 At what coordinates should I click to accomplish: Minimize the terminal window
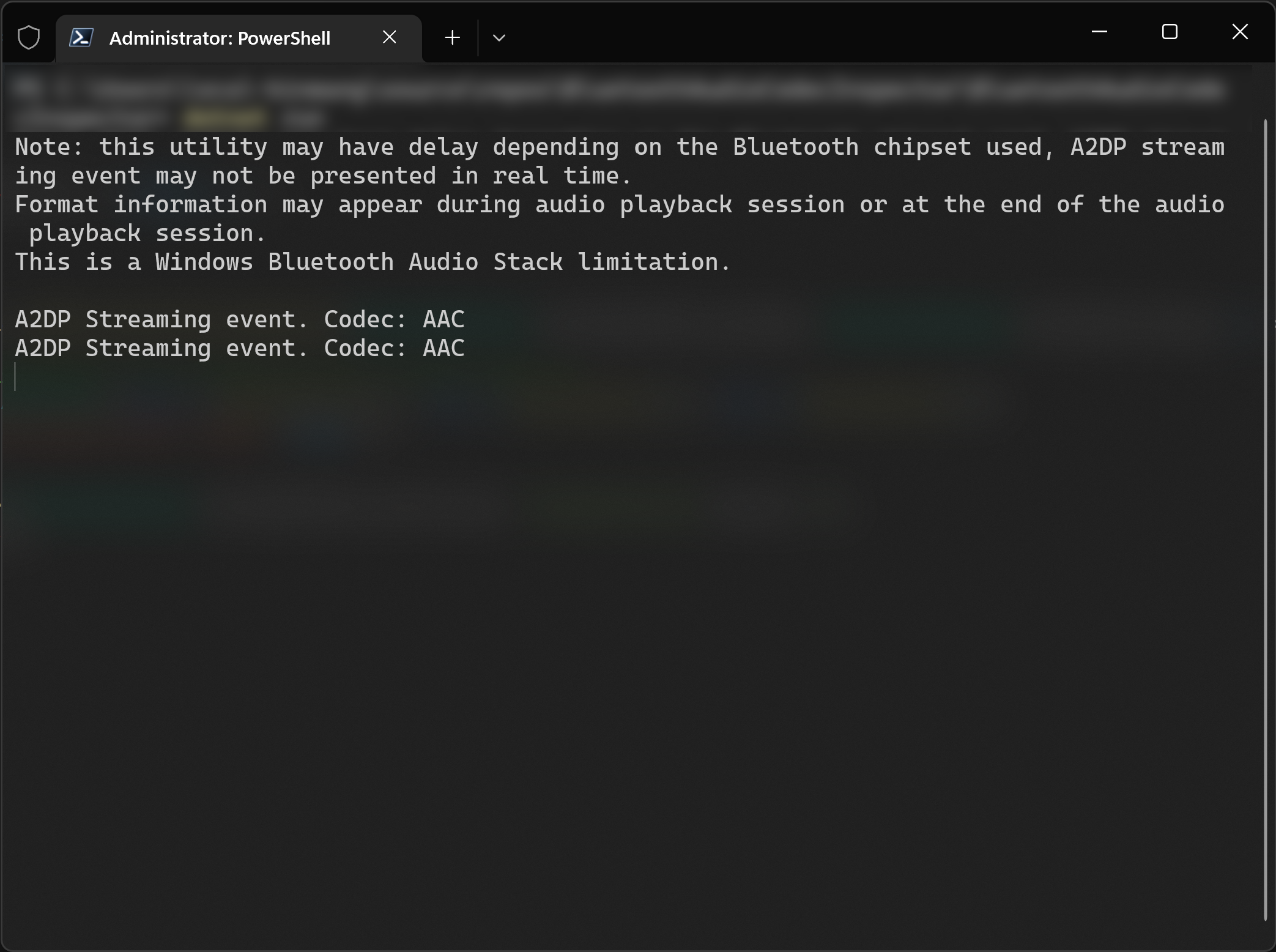[1100, 31]
